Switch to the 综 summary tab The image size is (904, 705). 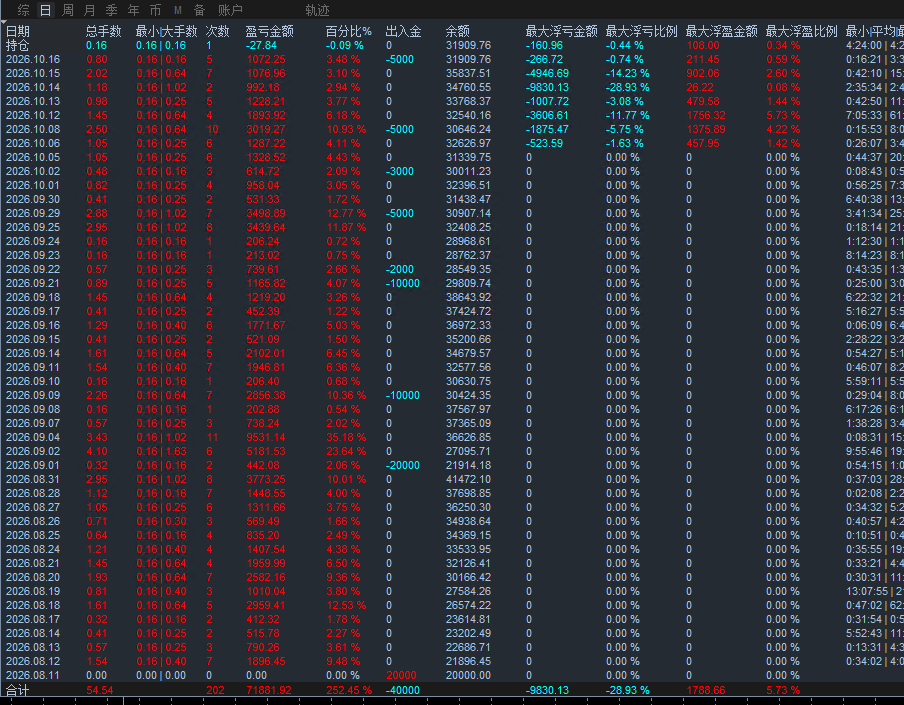tap(24, 10)
